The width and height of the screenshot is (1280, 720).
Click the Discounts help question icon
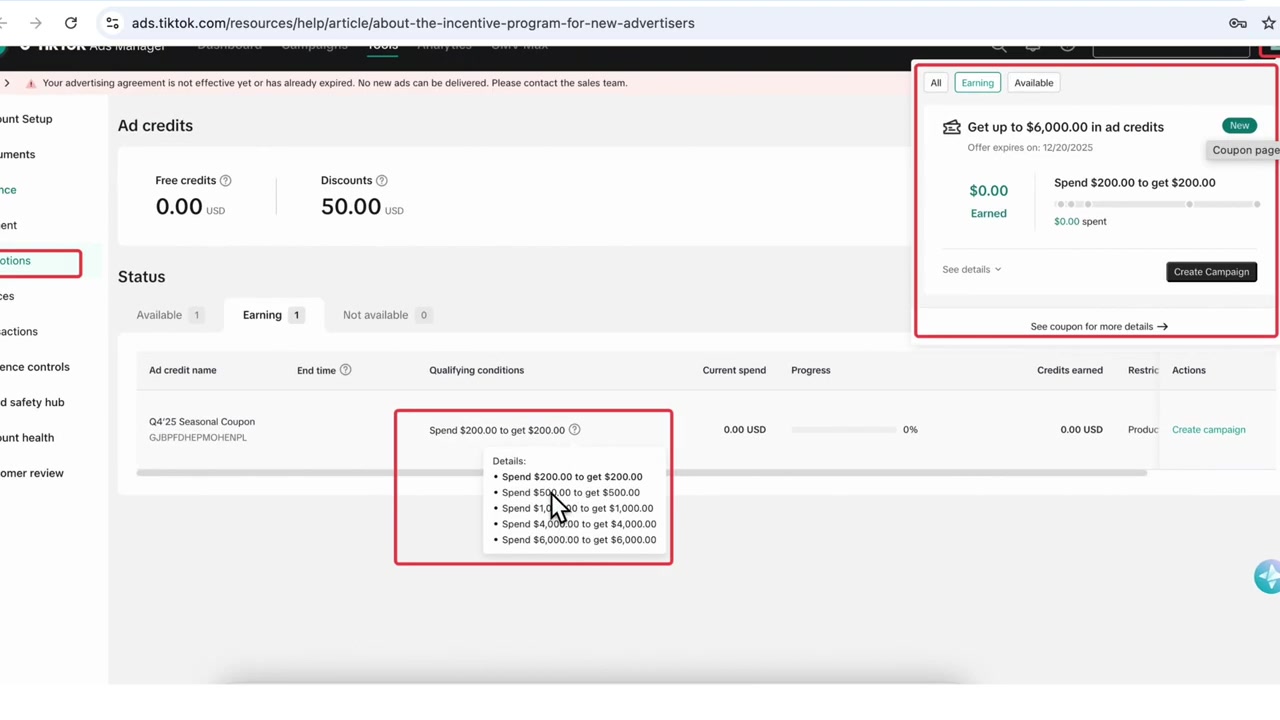tap(381, 181)
